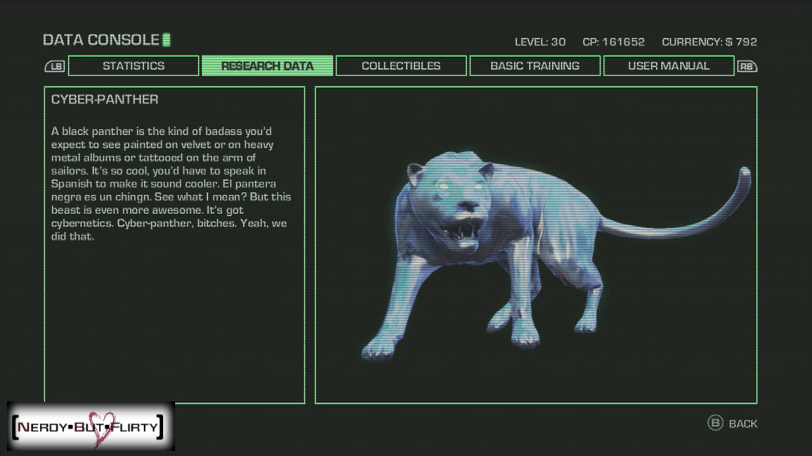812x456 pixels.
Task: Click the CP: 161652 value
Action: point(614,42)
